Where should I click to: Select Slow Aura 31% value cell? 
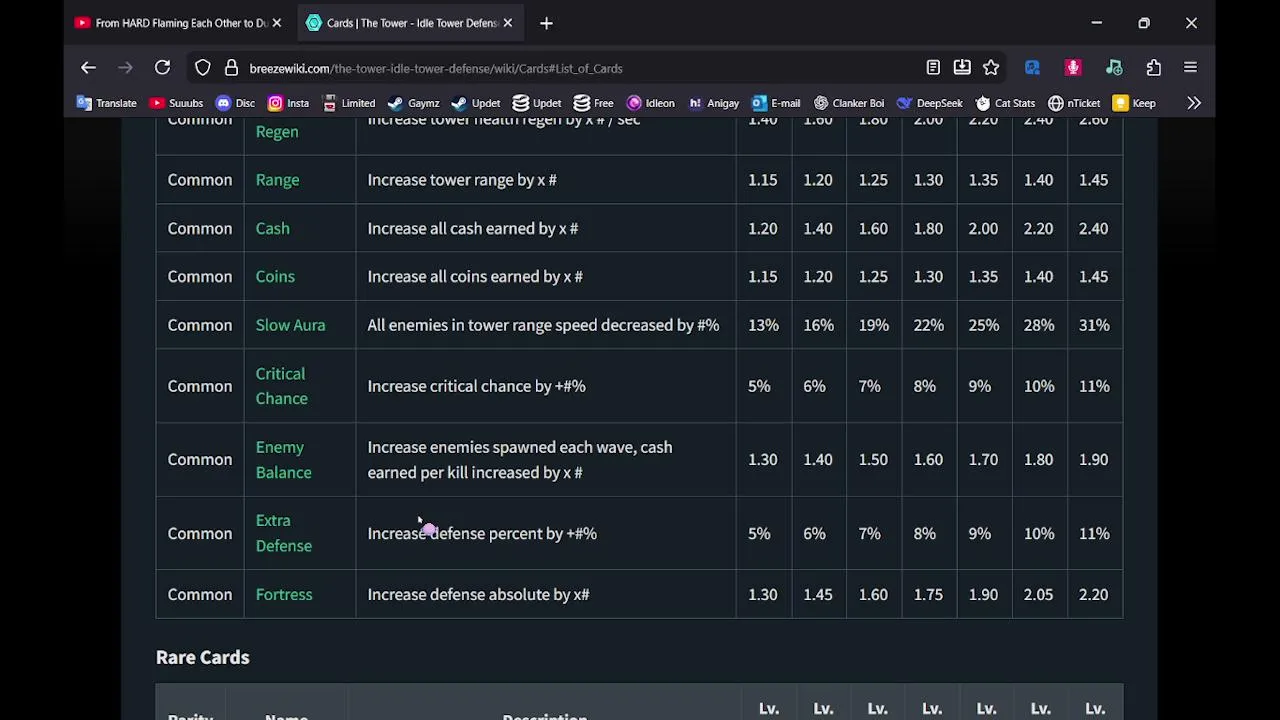pyautogui.click(x=1094, y=325)
